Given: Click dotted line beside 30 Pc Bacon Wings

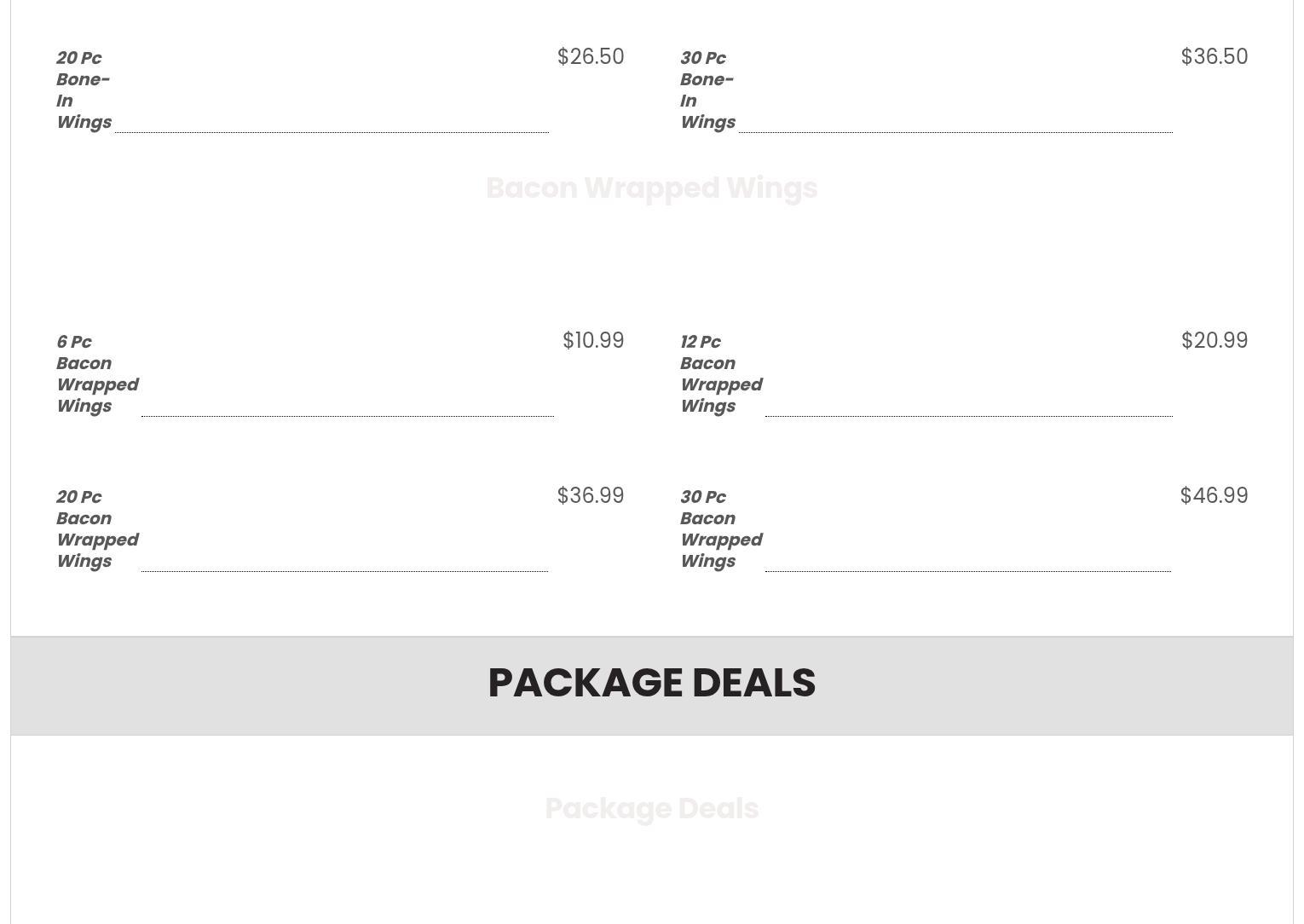Looking at the screenshot, I should (x=967, y=571).
